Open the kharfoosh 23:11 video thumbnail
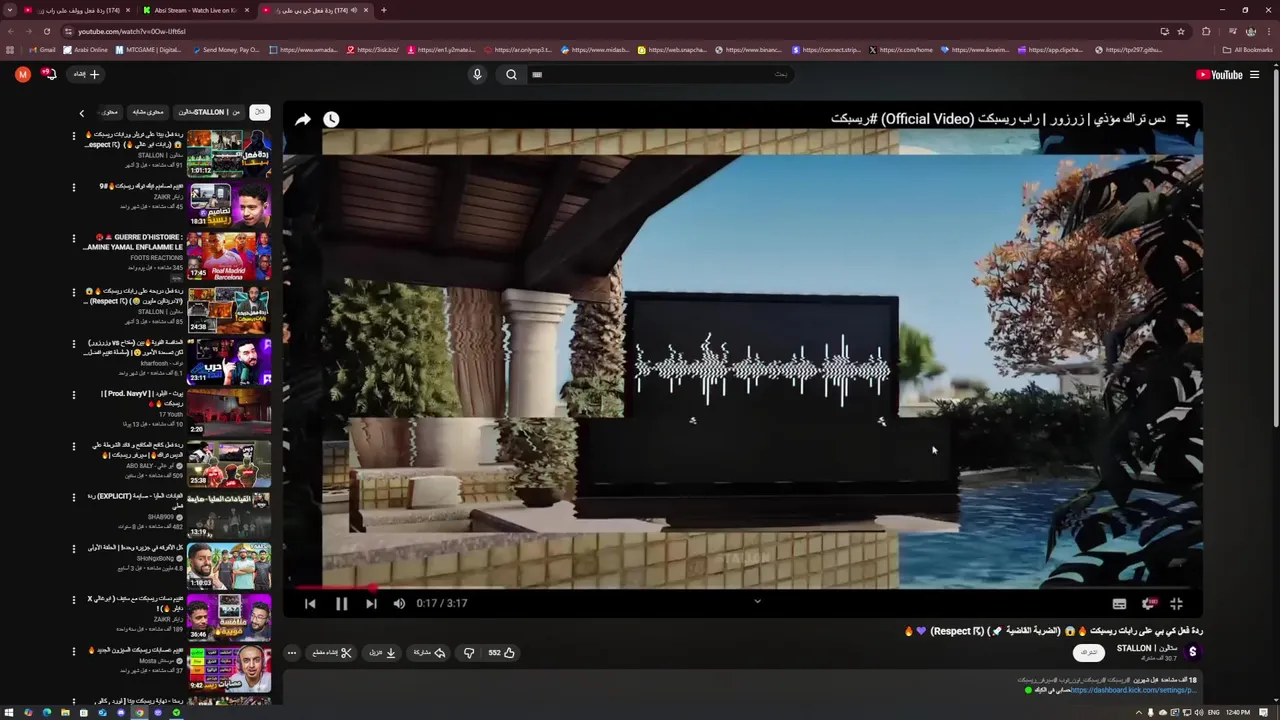Viewport: 1280px width, 720px height. [x=229, y=361]
